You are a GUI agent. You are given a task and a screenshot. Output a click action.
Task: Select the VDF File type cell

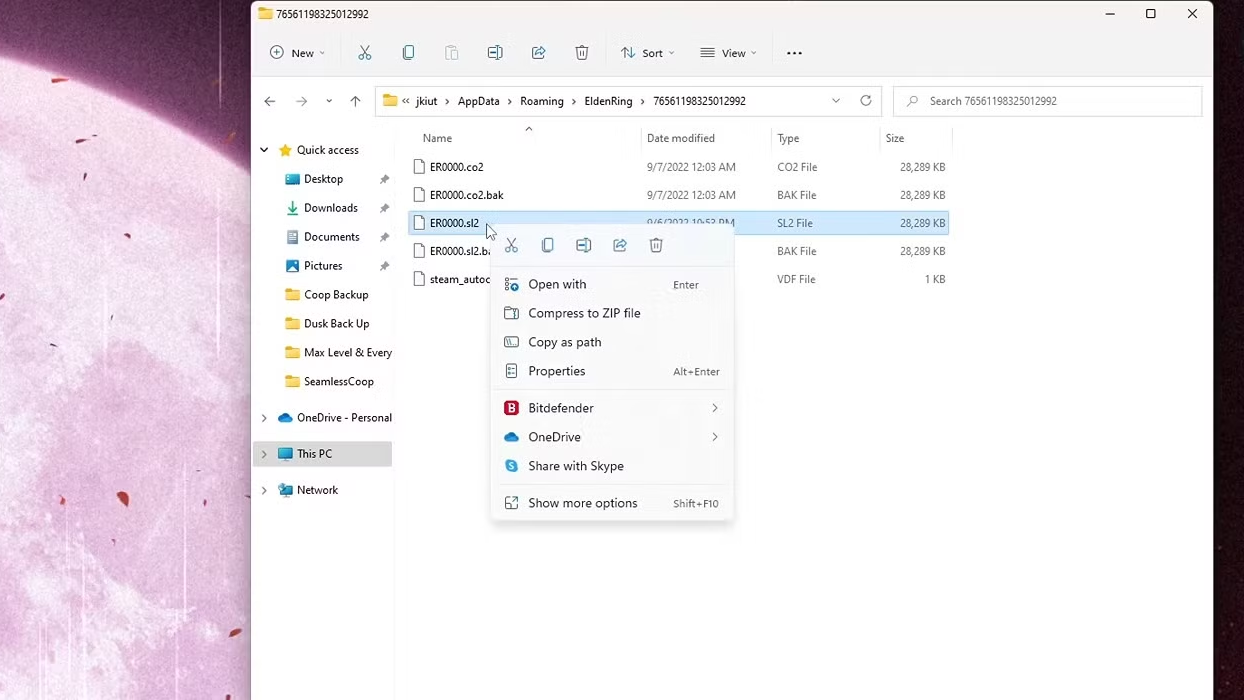796,279
